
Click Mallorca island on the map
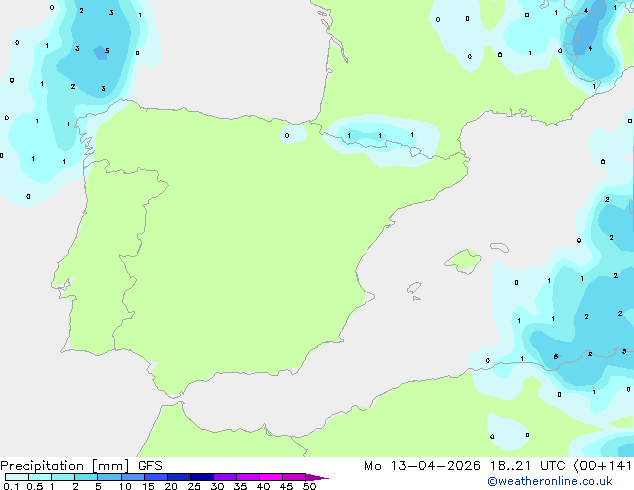[463, 261]
